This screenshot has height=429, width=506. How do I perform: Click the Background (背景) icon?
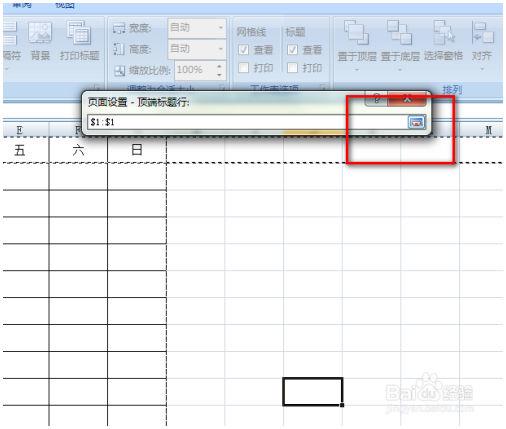[40, 33]
